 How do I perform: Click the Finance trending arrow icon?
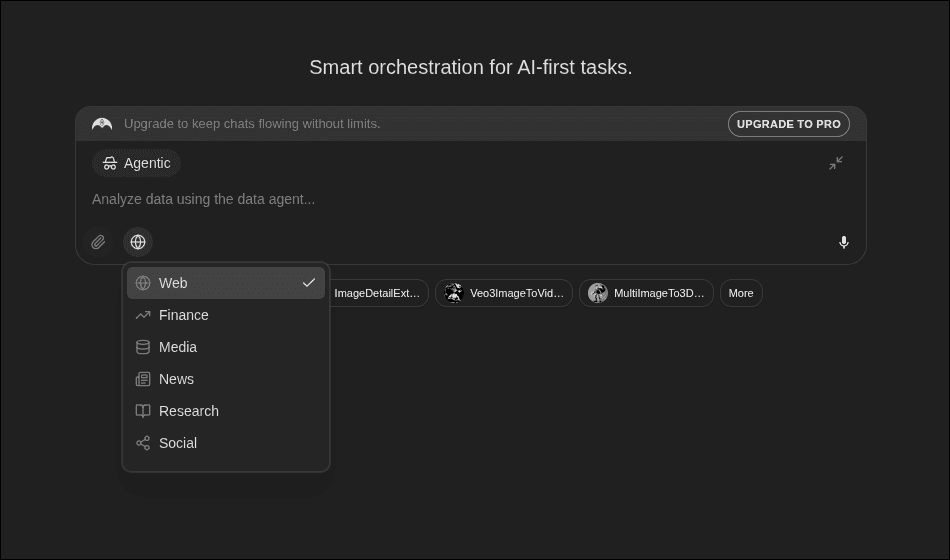pyautogui.click(x=143, y=315)
